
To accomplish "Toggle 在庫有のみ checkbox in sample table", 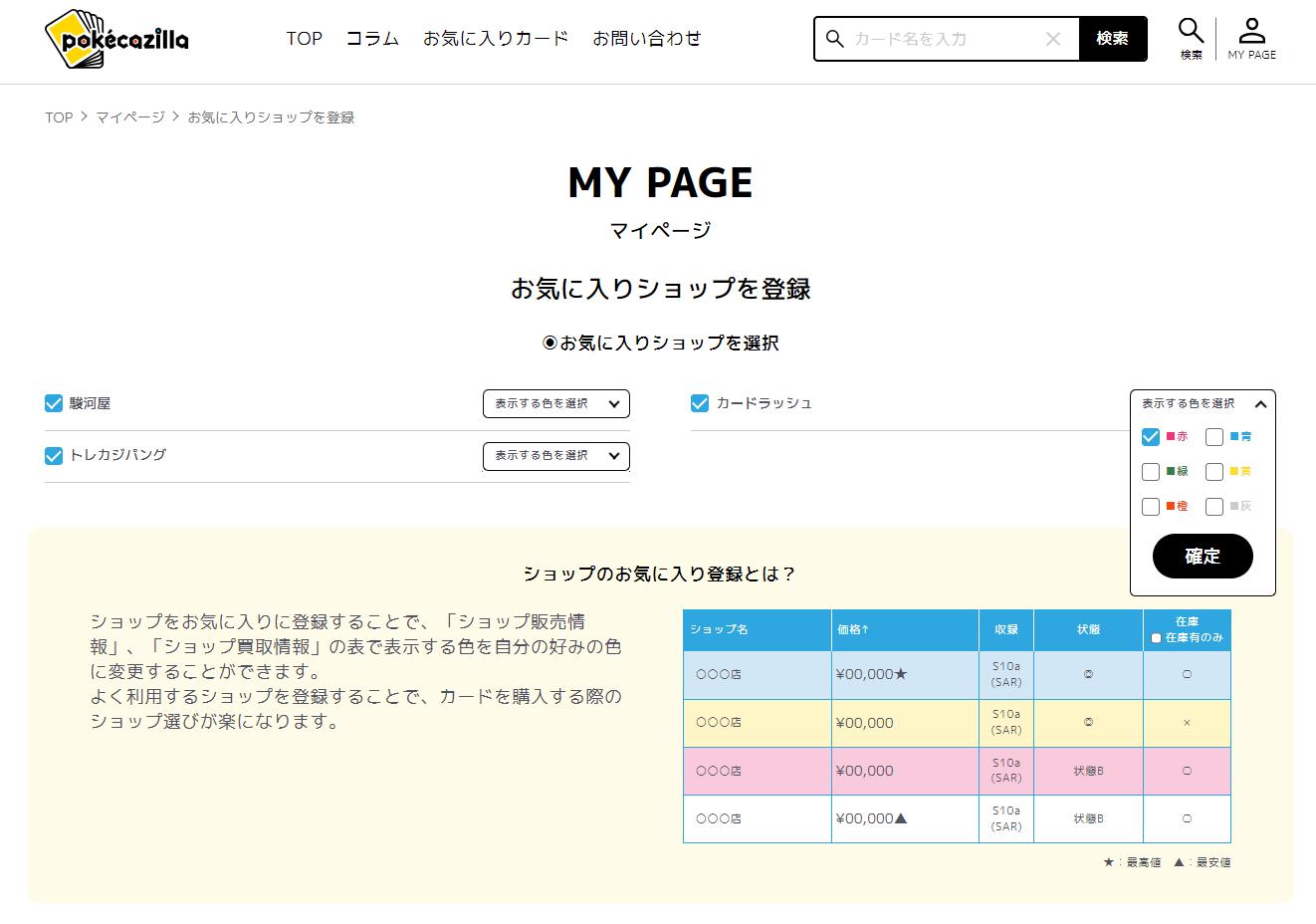I will (1156, 638).
